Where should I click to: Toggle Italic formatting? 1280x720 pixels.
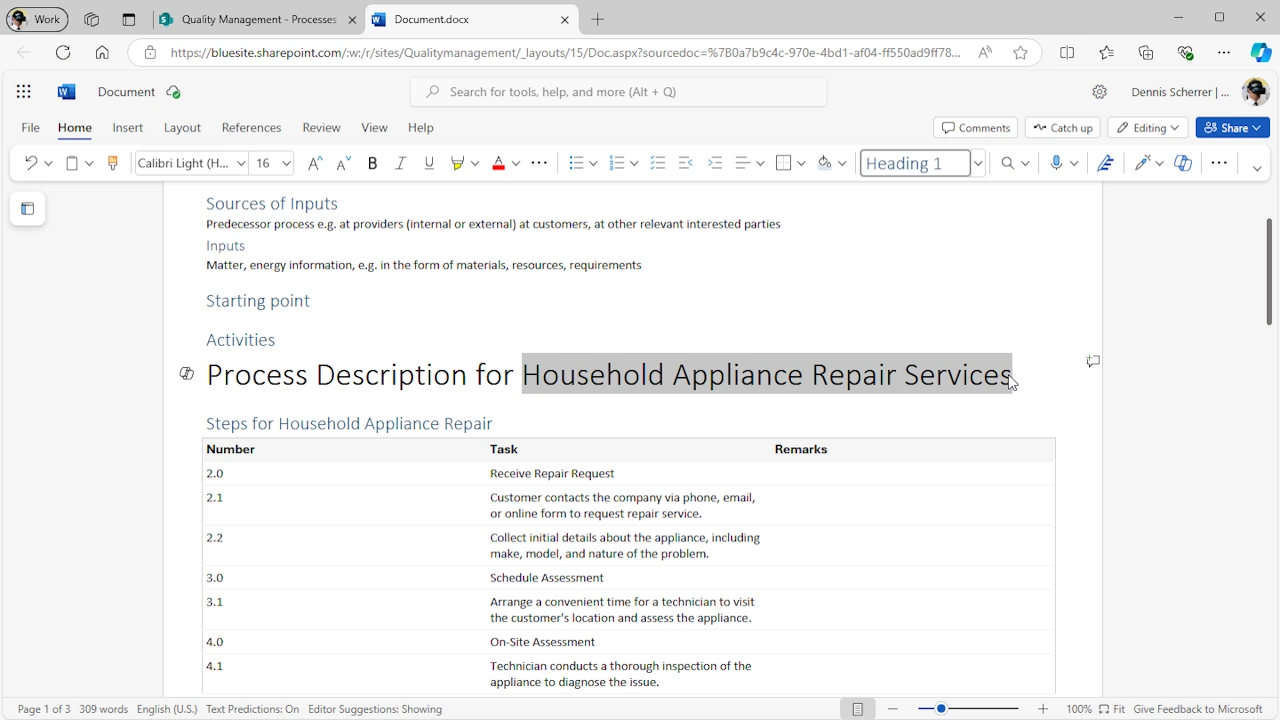tap(400, 163)
